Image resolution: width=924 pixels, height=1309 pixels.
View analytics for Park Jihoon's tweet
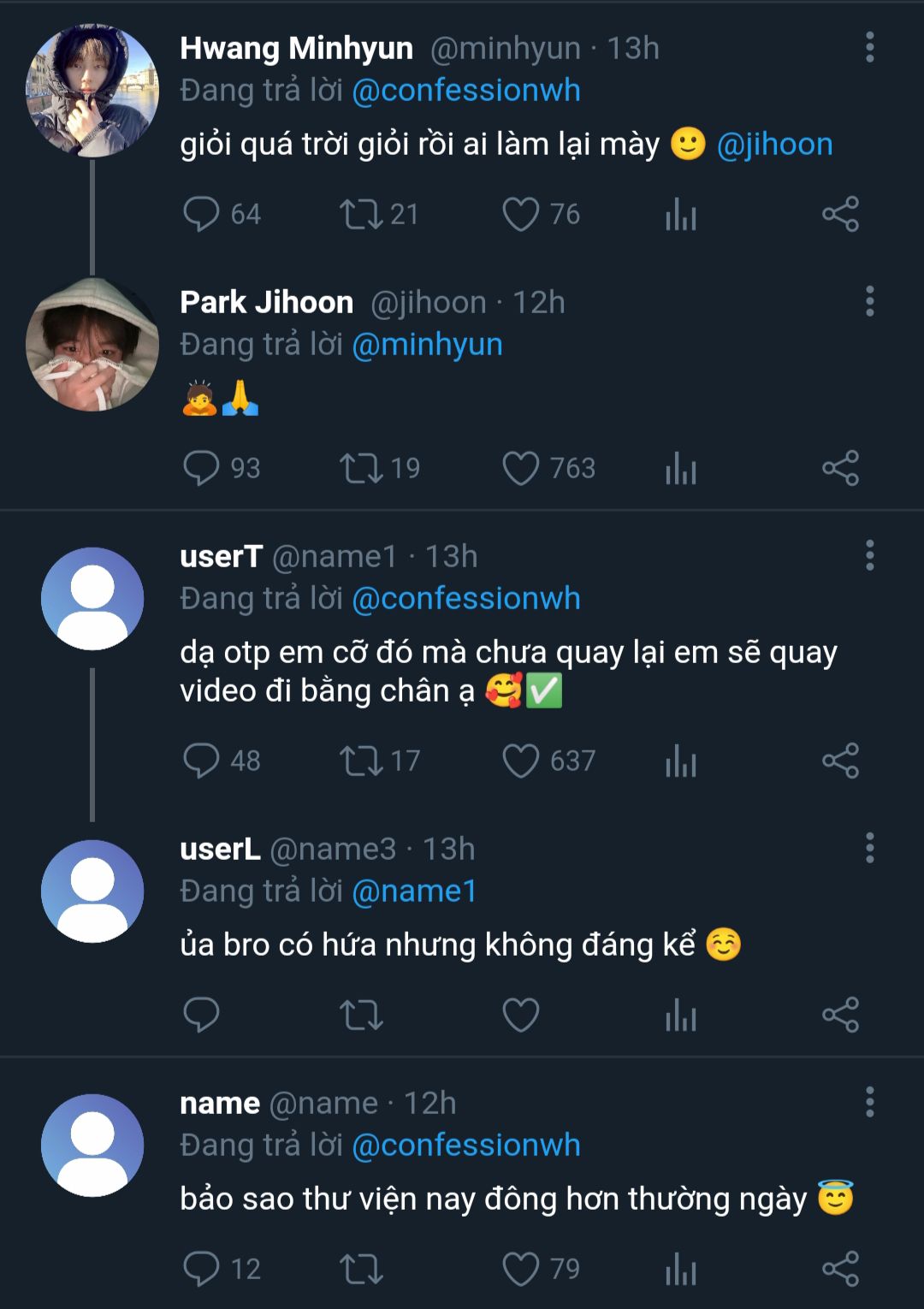681,469
